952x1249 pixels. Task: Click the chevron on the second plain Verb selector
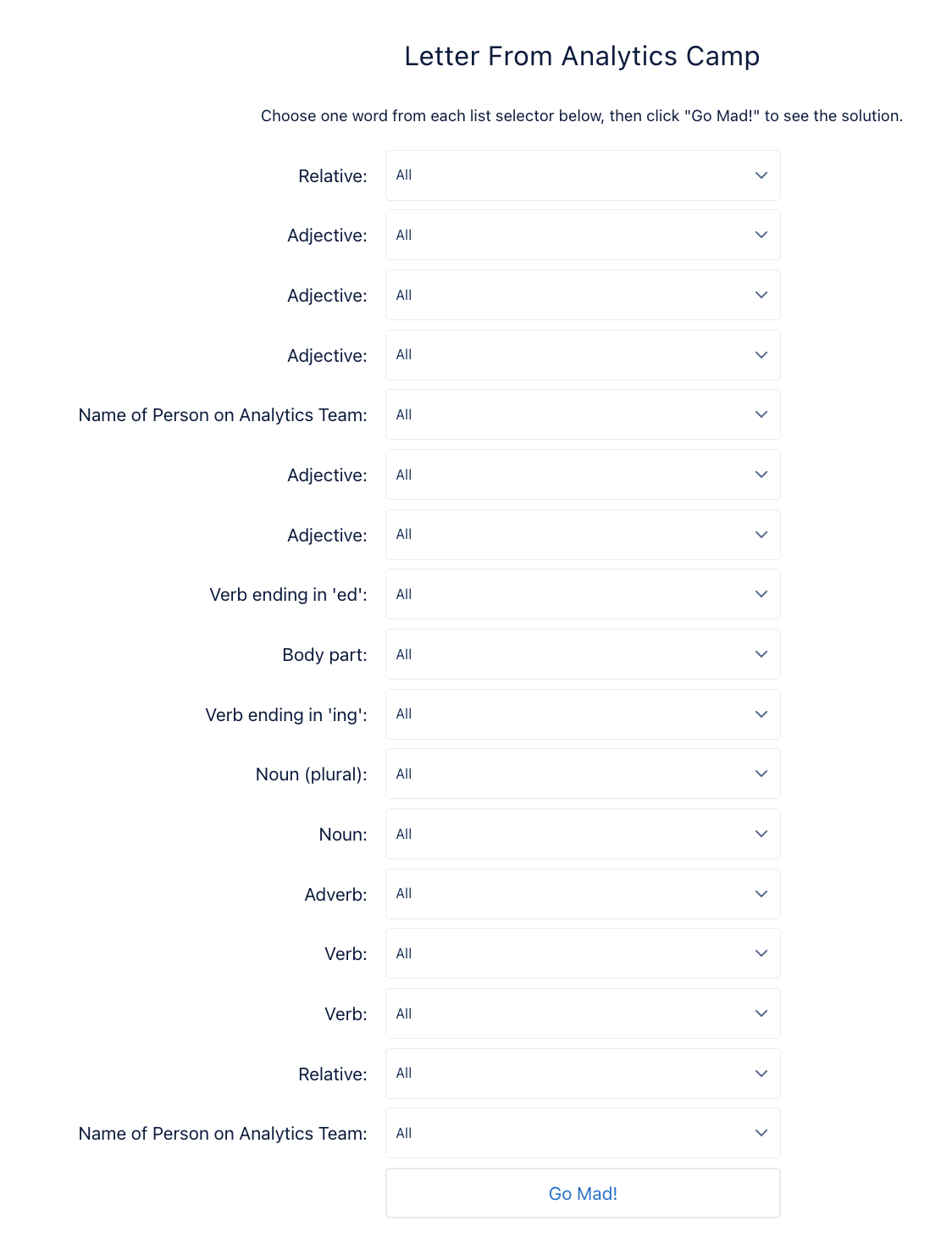click(x=761, y=1013)
